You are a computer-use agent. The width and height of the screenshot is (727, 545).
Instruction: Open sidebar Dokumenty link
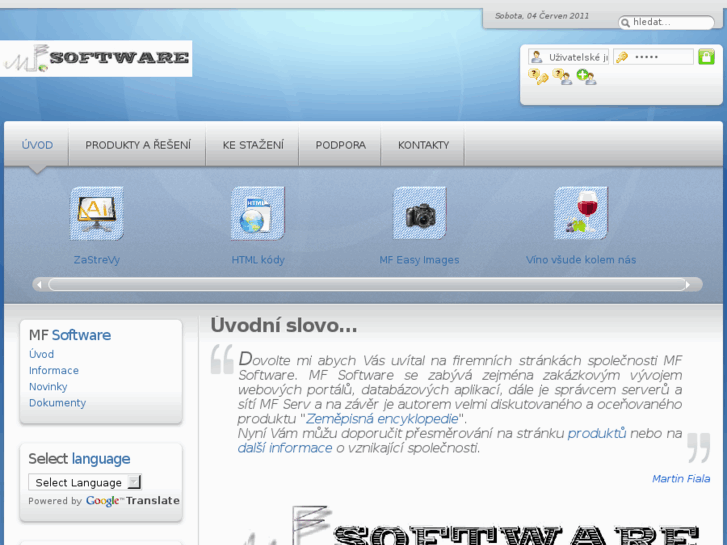(57, 403)
